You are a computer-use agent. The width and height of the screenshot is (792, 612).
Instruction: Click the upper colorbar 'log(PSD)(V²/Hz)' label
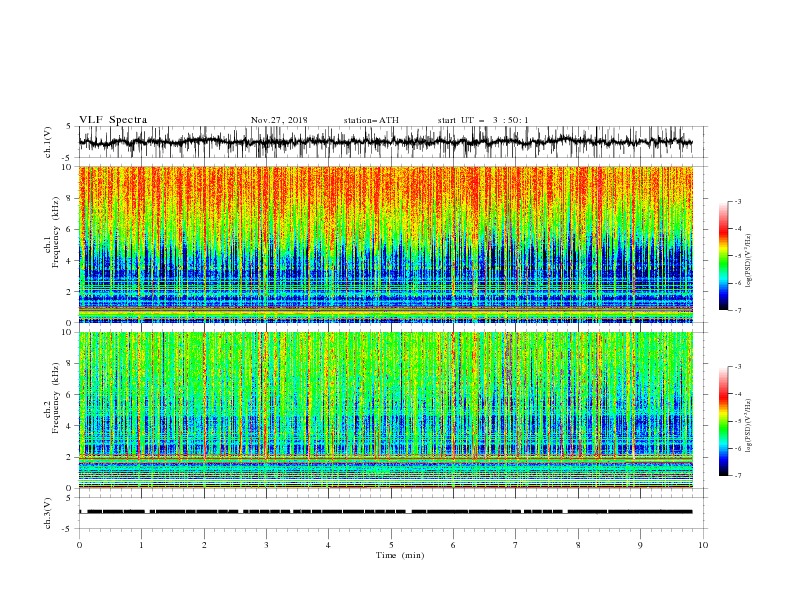(749, 261)
